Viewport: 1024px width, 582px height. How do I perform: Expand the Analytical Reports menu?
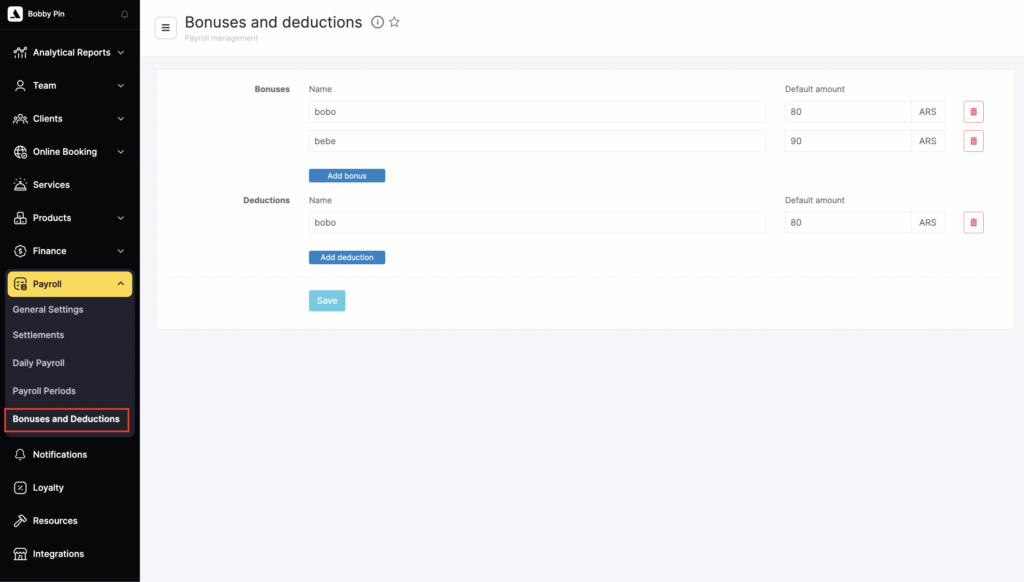click(69, 52)
